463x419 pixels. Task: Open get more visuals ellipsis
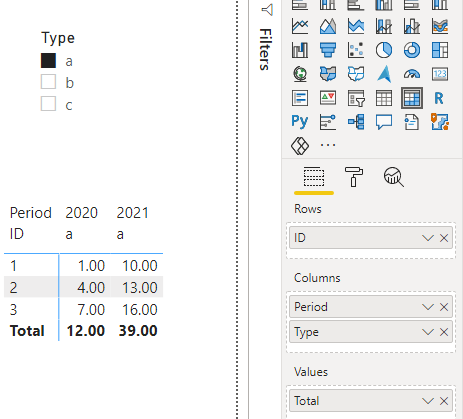click(328, 145)
